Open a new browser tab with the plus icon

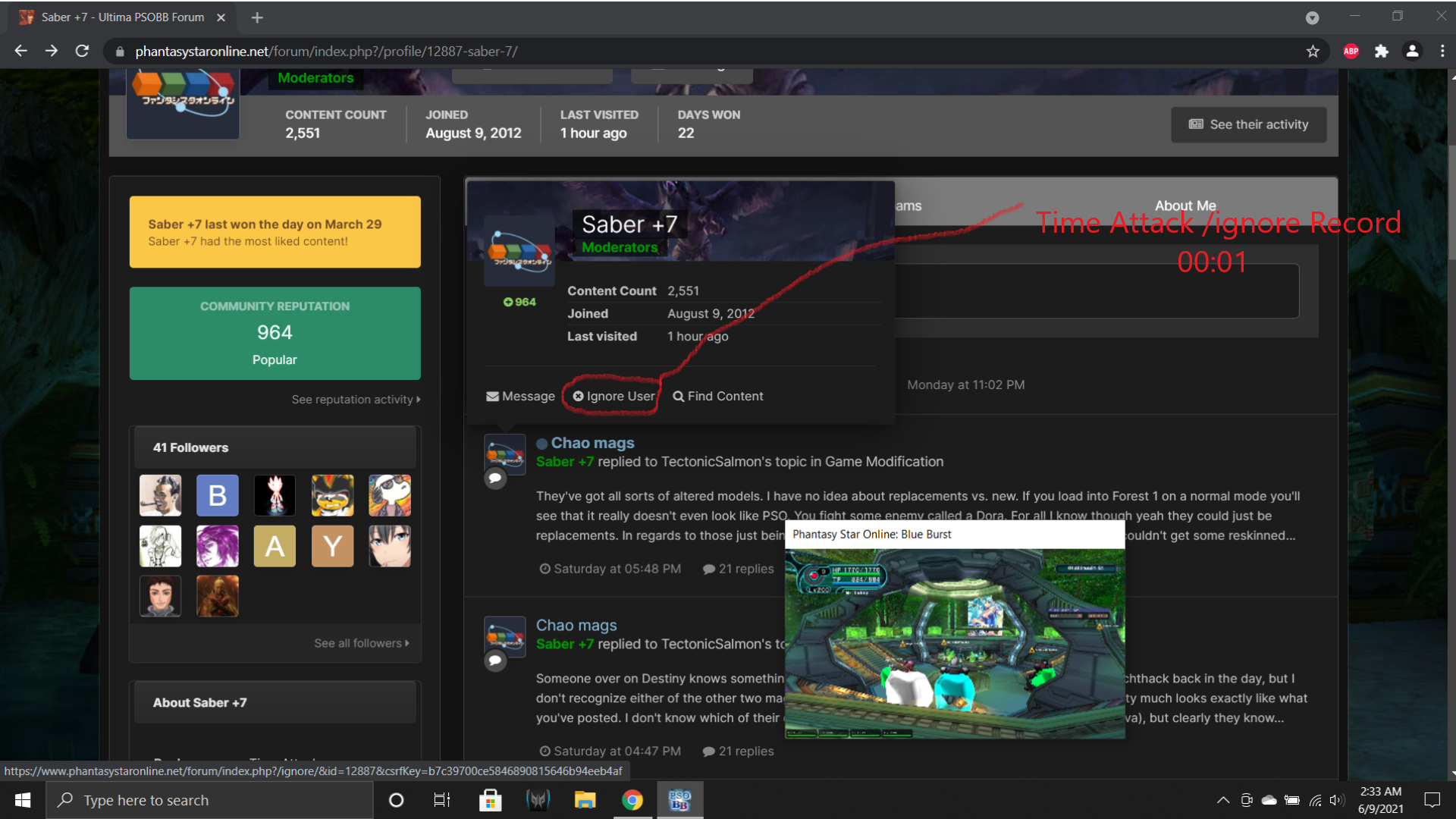click(x=257, y=17)
